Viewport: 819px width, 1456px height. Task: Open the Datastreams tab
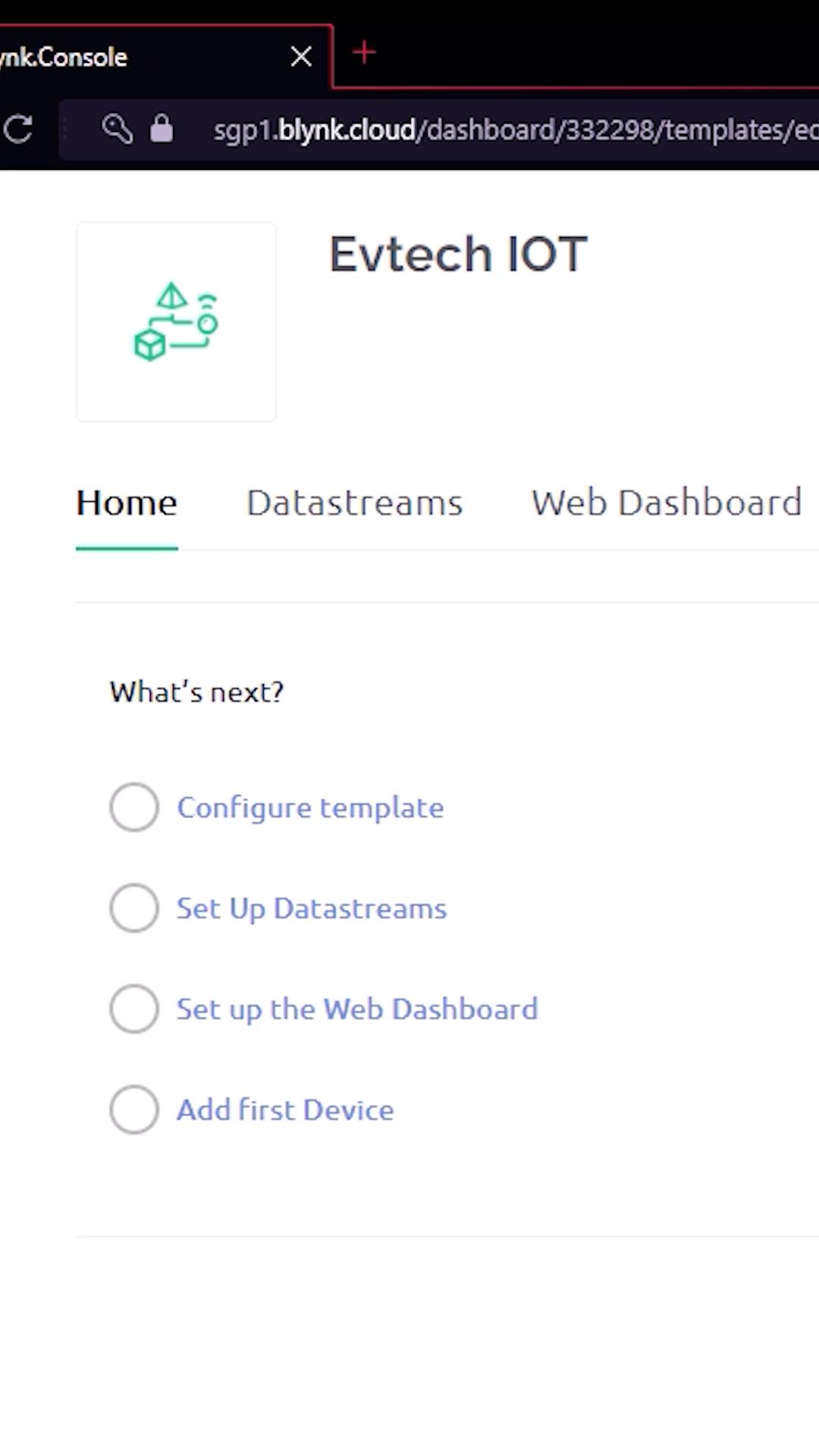355,503
